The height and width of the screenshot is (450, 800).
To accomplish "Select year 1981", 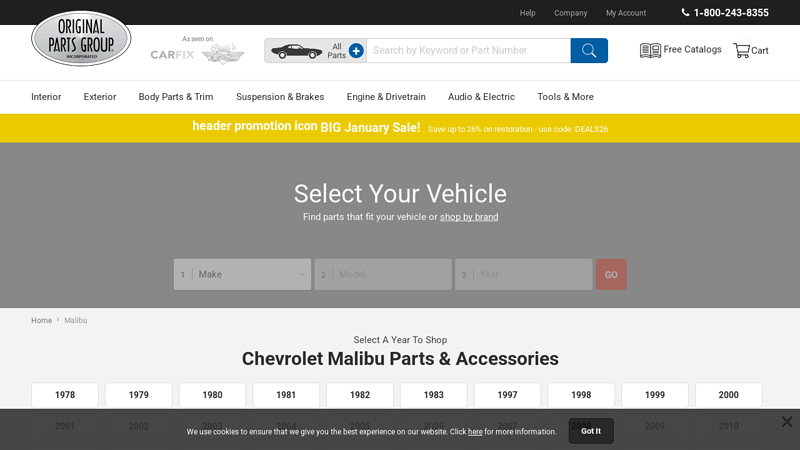I will click(x=286, y=395).
